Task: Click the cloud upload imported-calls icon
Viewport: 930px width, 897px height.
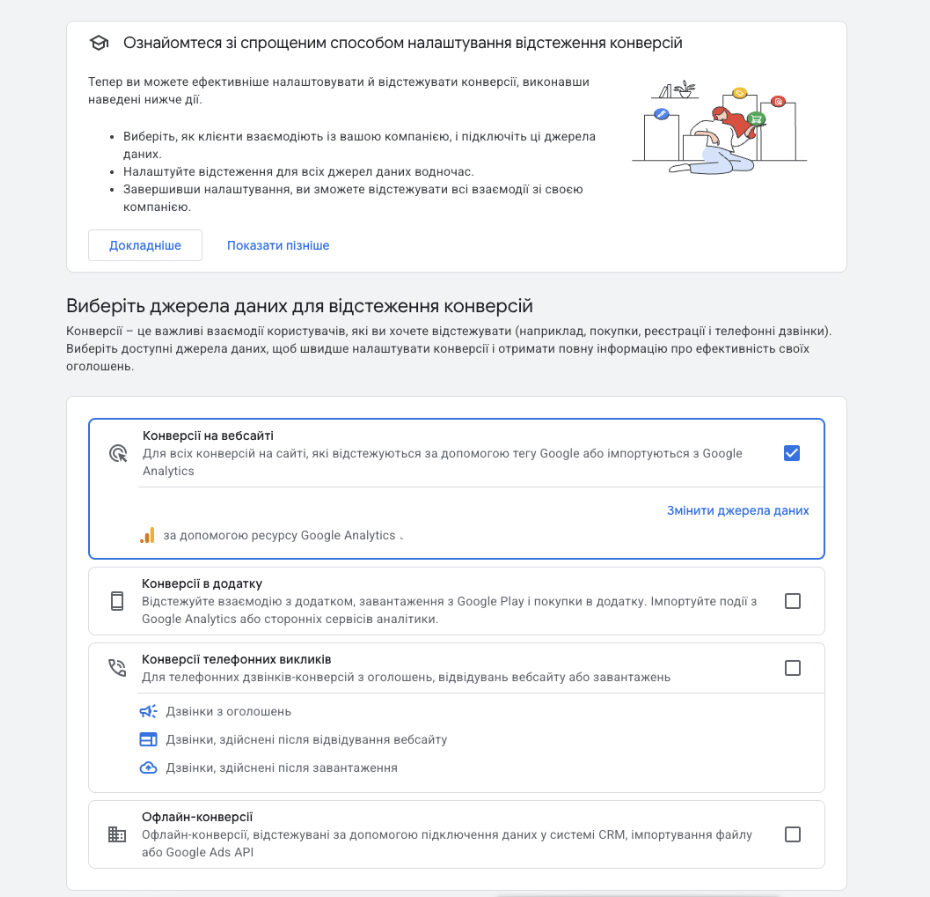Action: (x=148, y=768)
